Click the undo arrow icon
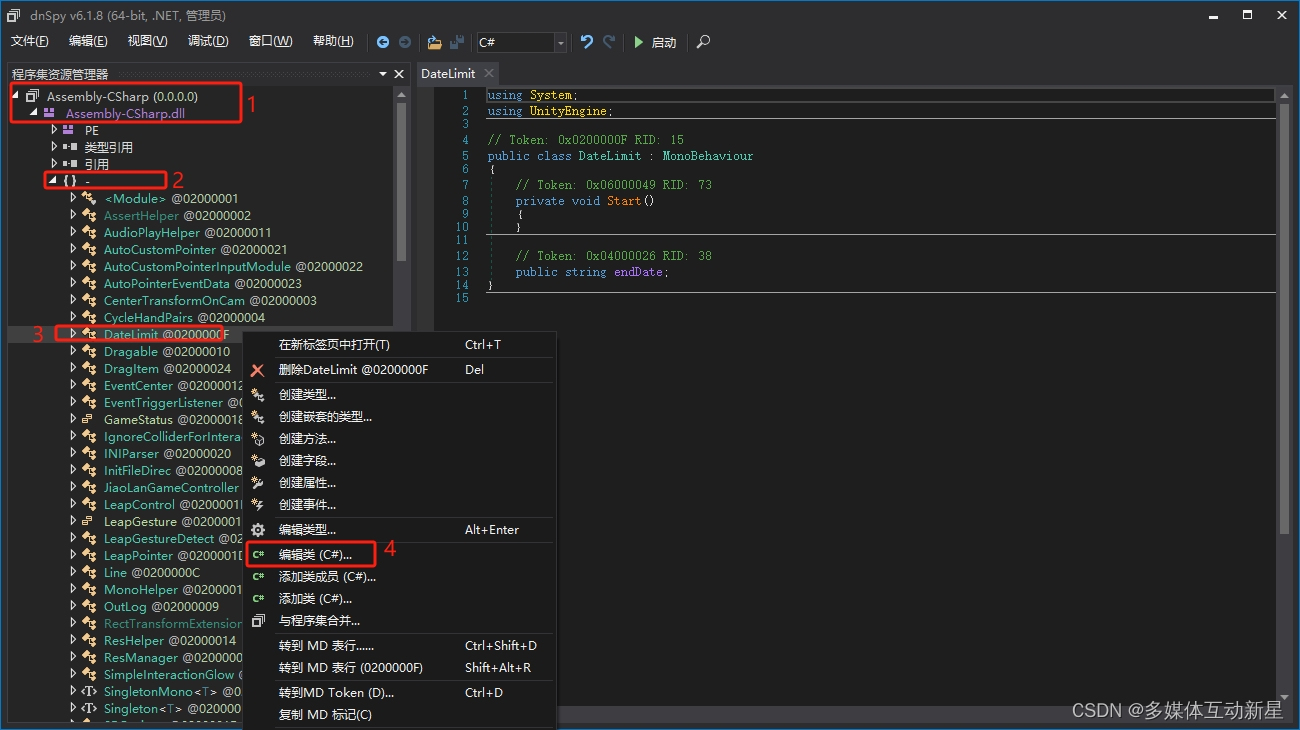Viewport: 1300px width, 730px height. [587, 42]
